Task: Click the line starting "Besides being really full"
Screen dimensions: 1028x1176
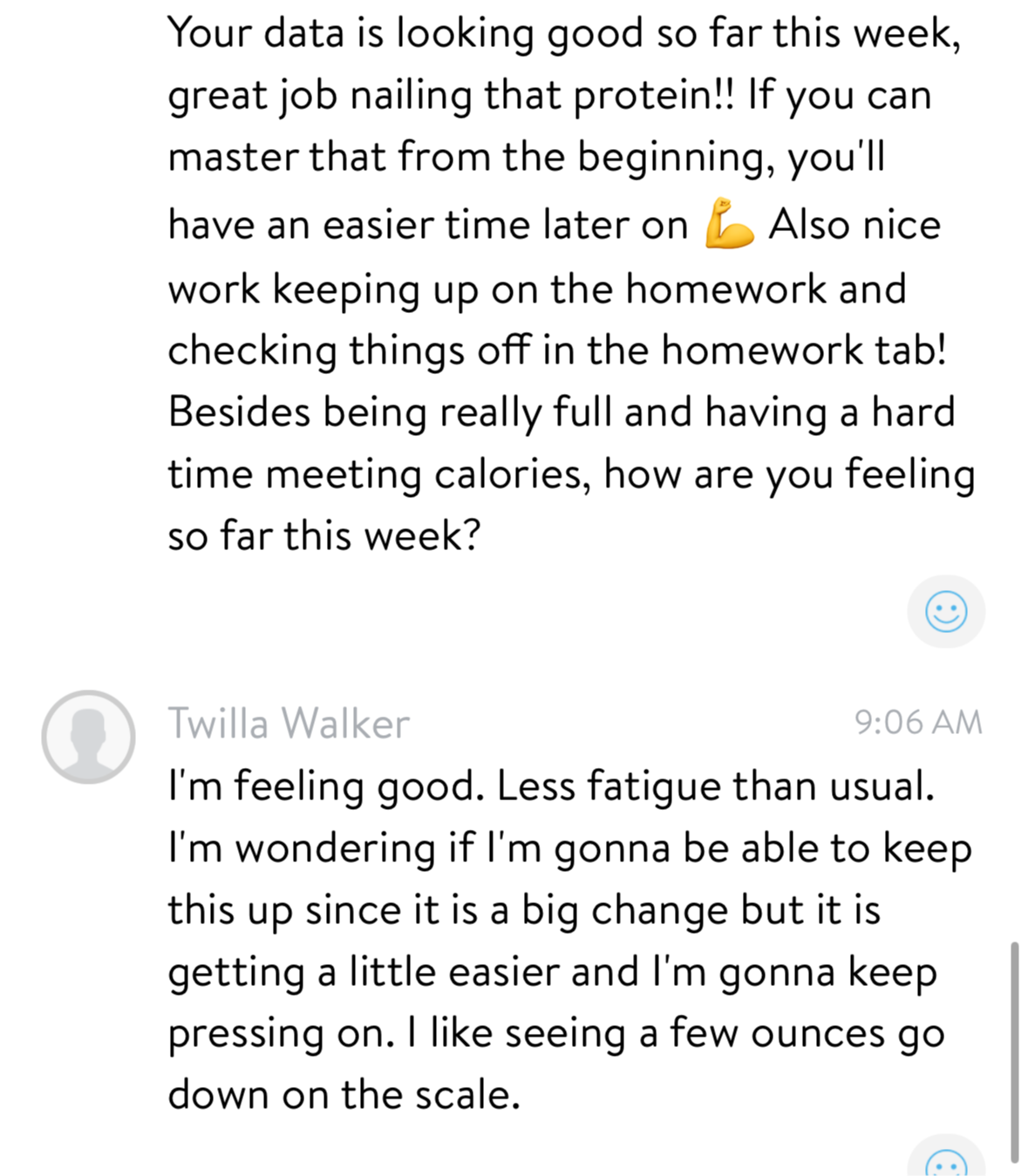Action: [561, 412]
